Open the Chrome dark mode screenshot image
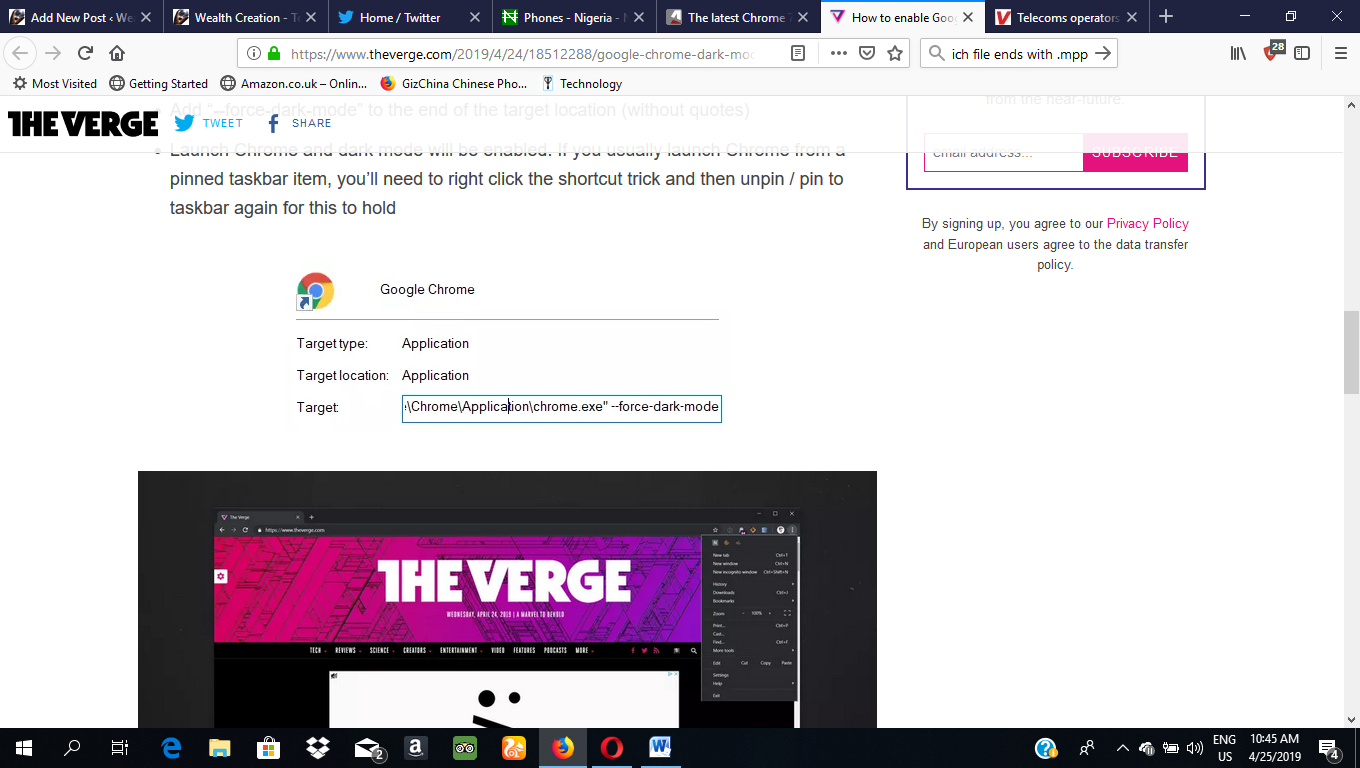The width and height of the screenshot is (1360, 768). tap(507, 599)
